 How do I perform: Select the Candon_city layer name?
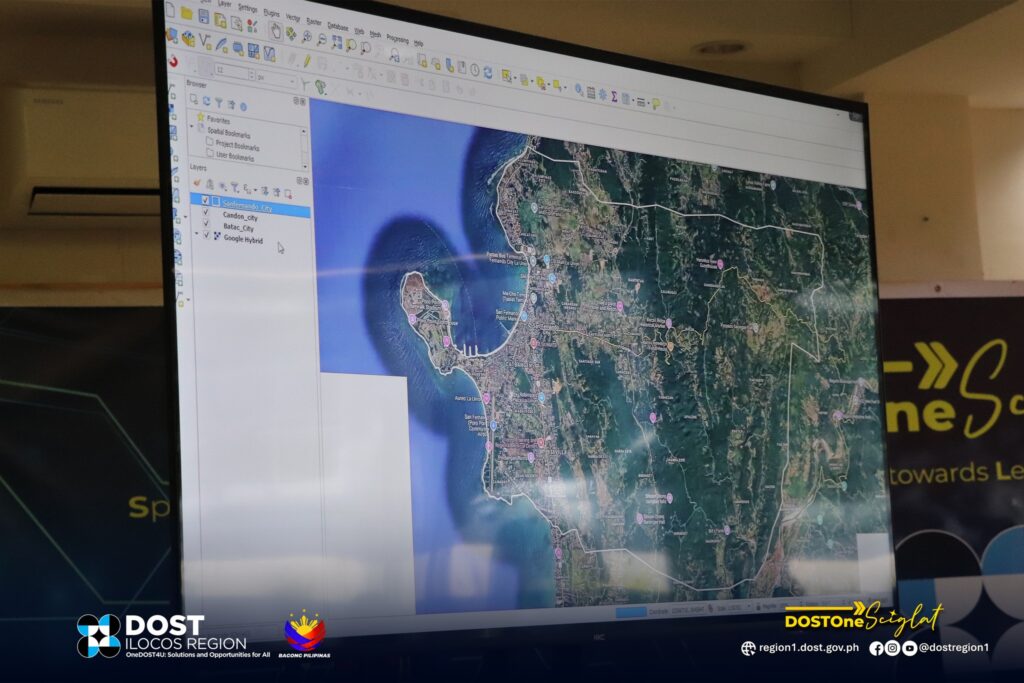coord(240,216)
